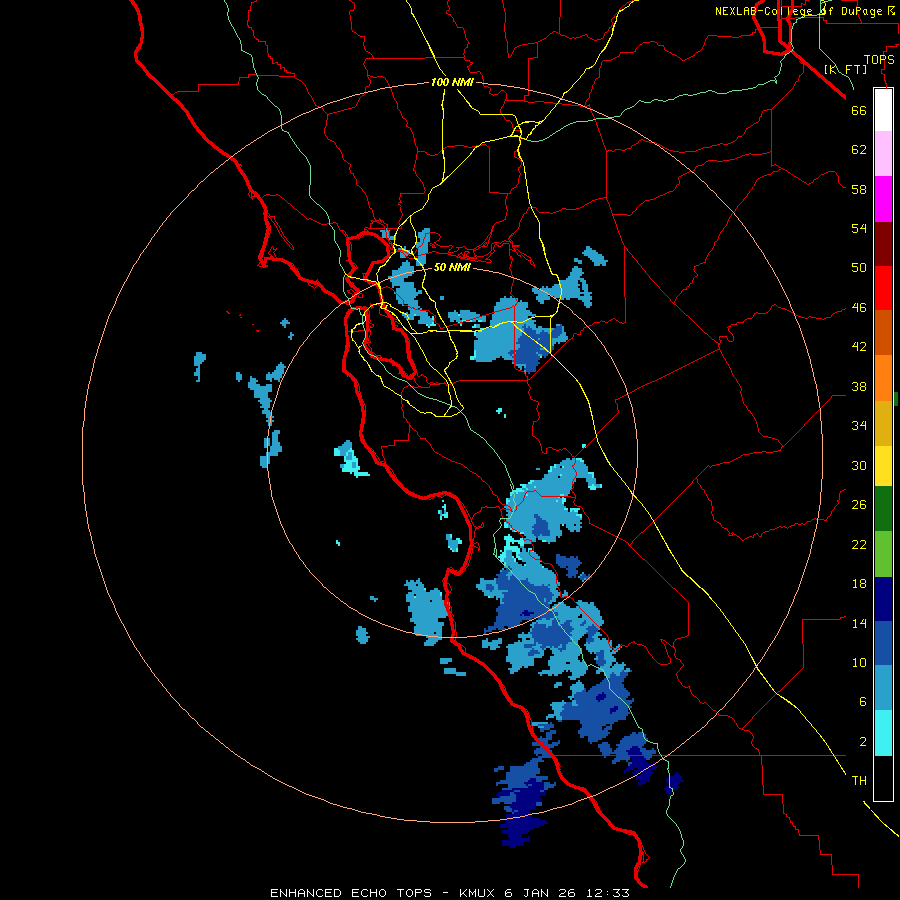Click the yellow swatch between 30 and 34
The image size is (900, 900).
tap(883, 466)
